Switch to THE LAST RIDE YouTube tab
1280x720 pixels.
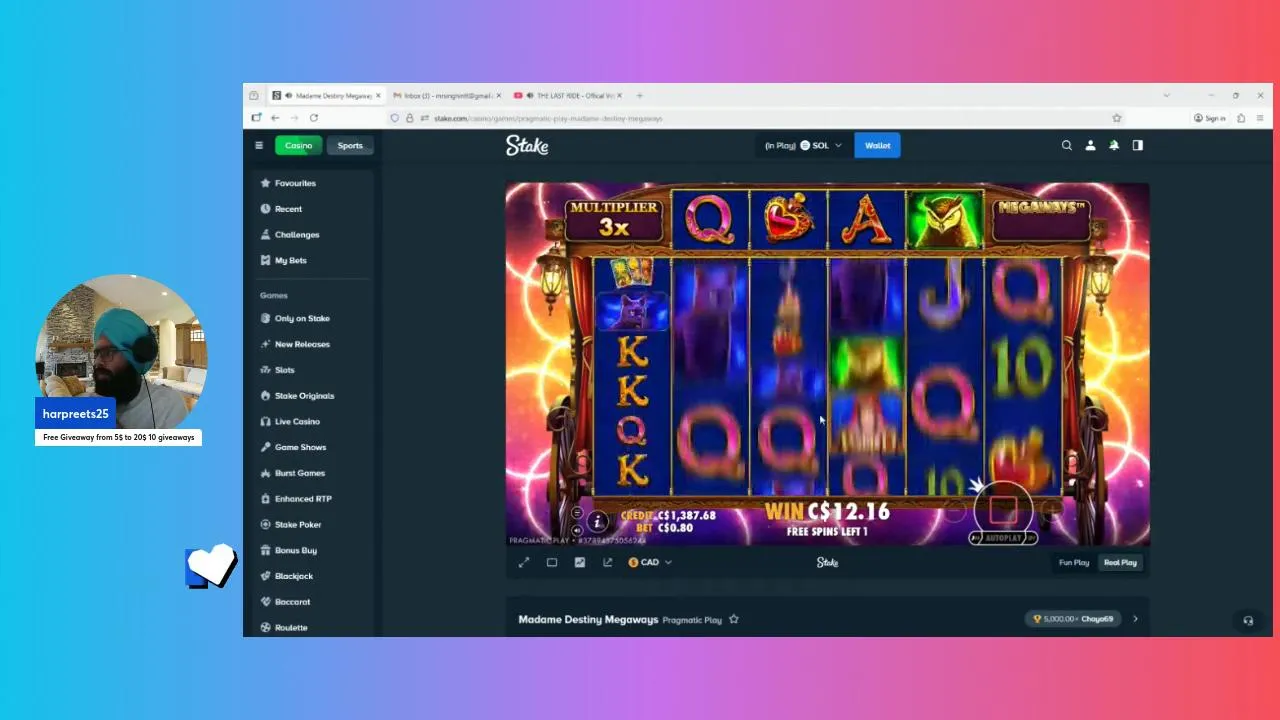pos(567,95)
